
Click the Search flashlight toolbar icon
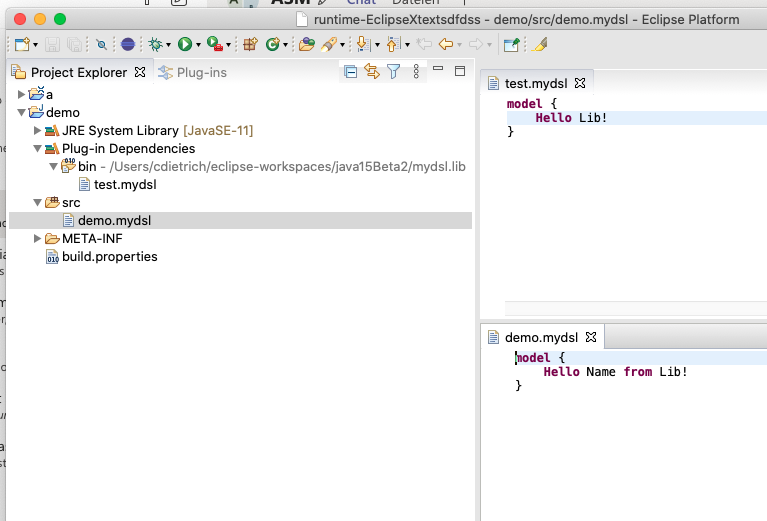coord(329,45)
